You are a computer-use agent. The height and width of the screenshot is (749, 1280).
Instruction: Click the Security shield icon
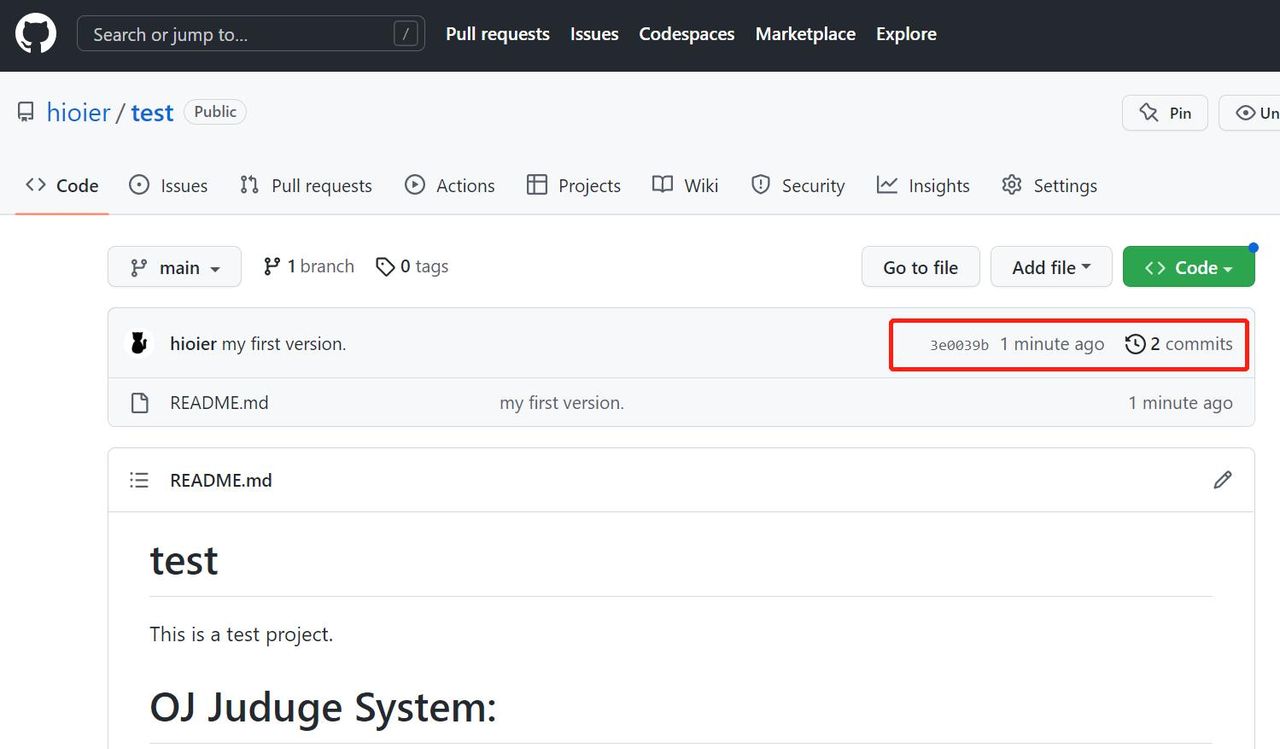761,185
